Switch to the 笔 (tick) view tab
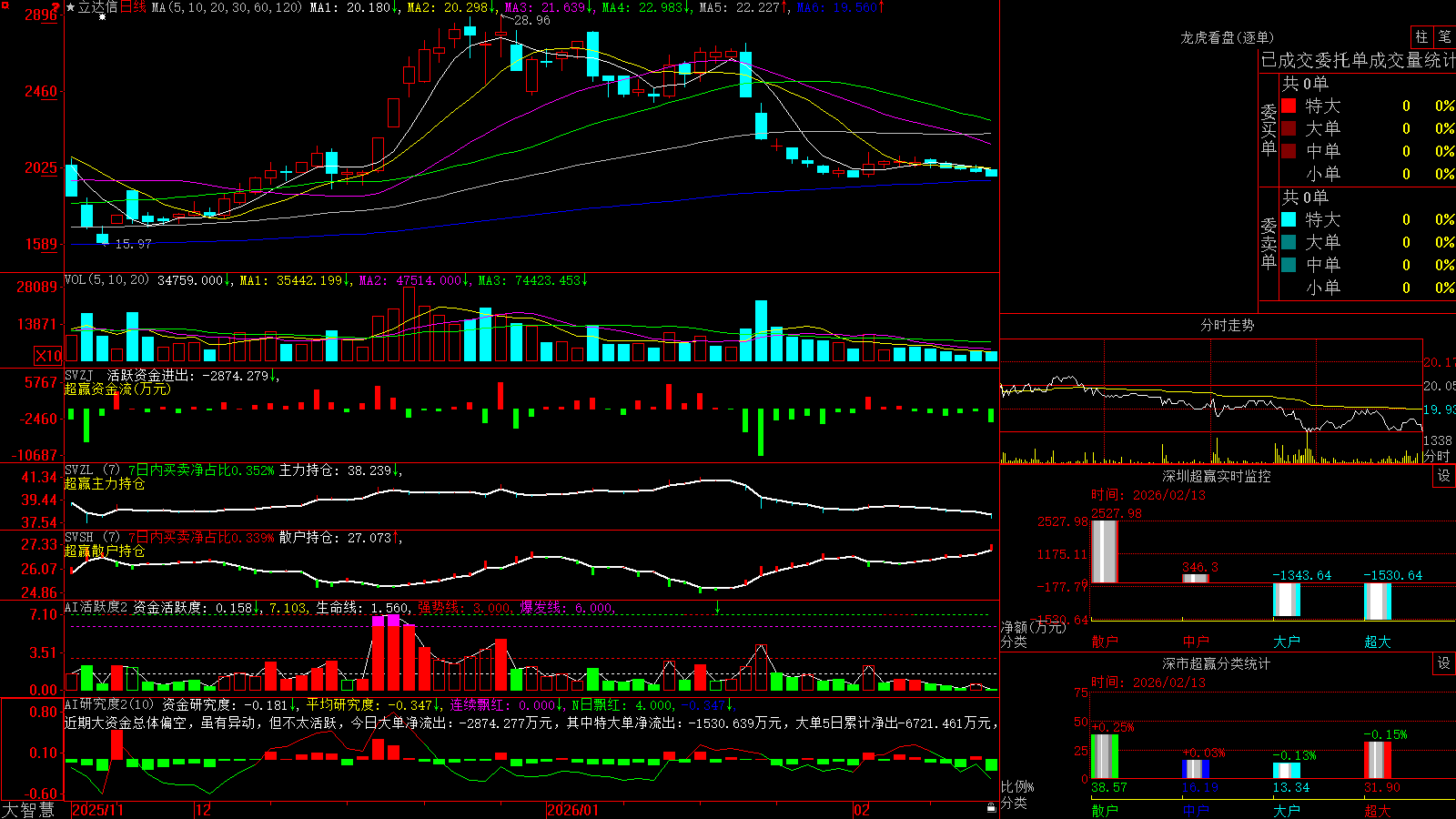The image size is (1456, 819). [x=1444, y=37]
